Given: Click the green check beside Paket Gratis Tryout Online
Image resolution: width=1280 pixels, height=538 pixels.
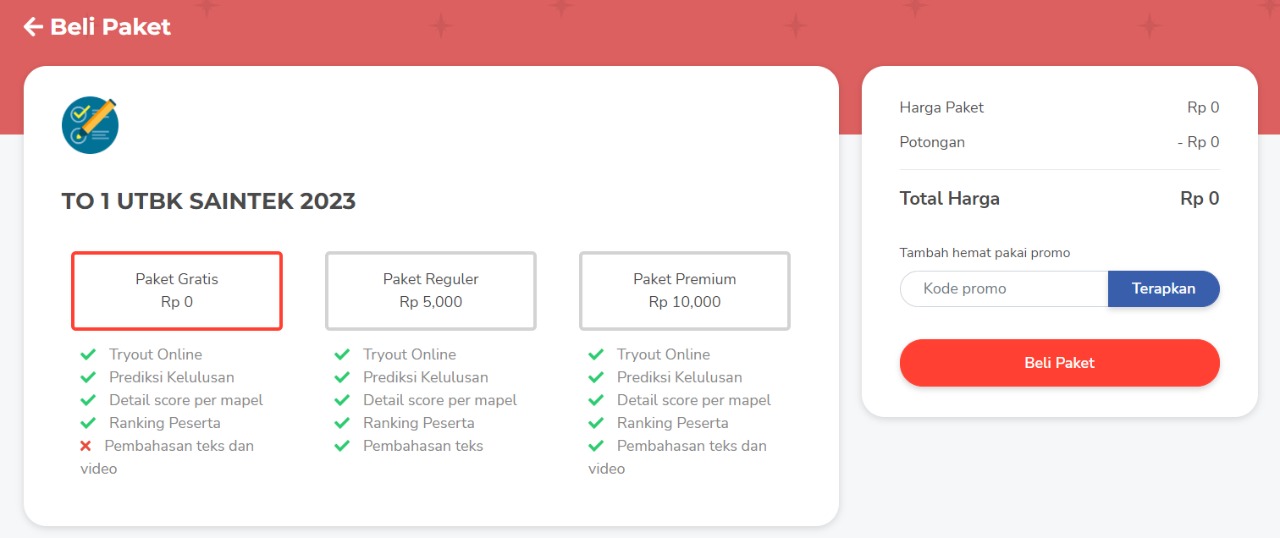Looking at the screenshot, I should (x=88, y=355).
